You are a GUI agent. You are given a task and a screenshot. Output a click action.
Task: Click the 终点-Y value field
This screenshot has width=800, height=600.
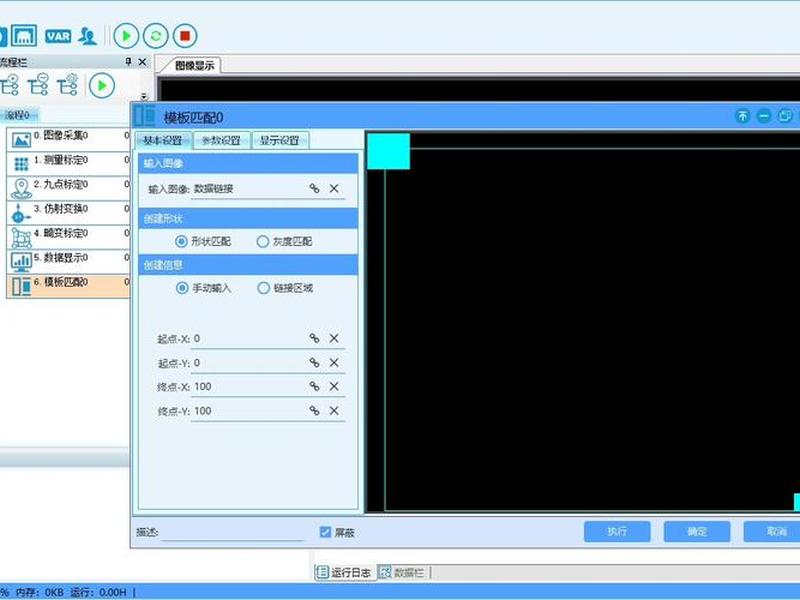(247, 411)
